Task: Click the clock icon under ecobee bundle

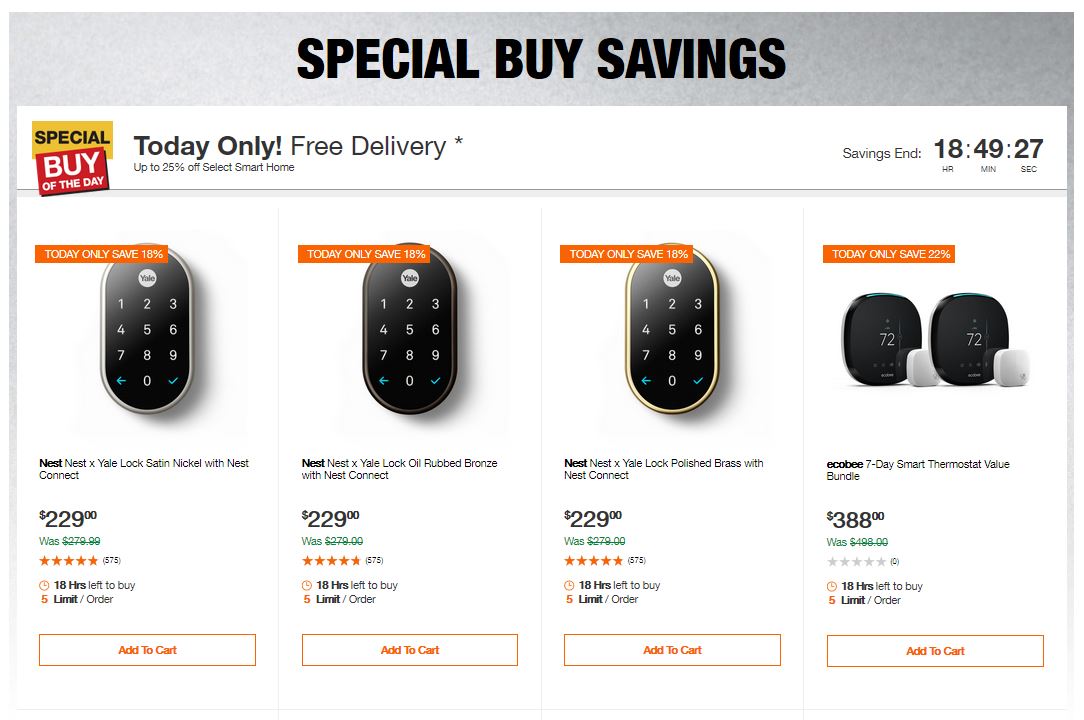Action: click(x=832, y=586)
